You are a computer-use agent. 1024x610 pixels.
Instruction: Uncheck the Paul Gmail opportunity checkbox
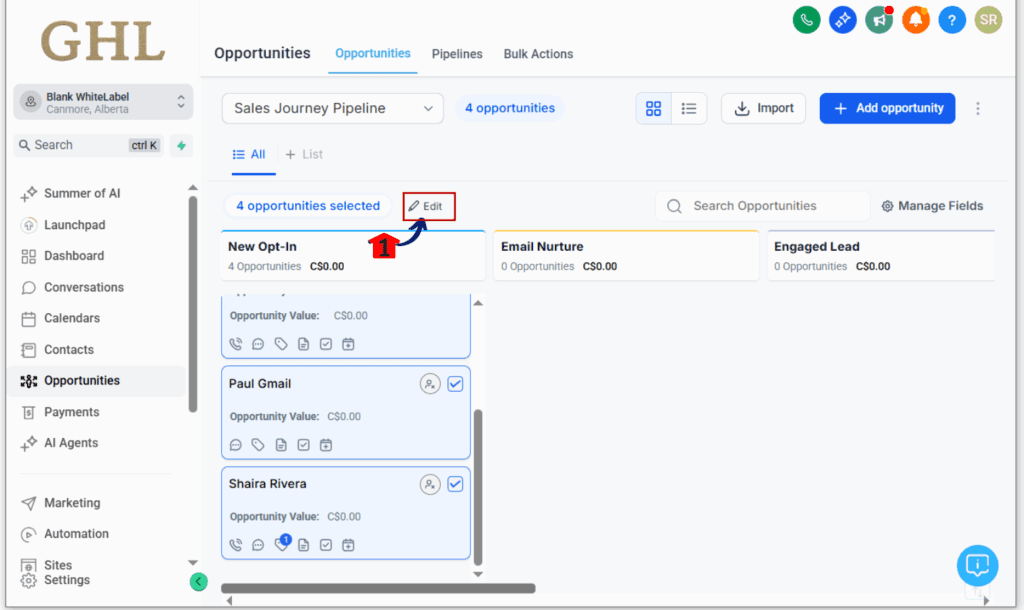[455, 384]
